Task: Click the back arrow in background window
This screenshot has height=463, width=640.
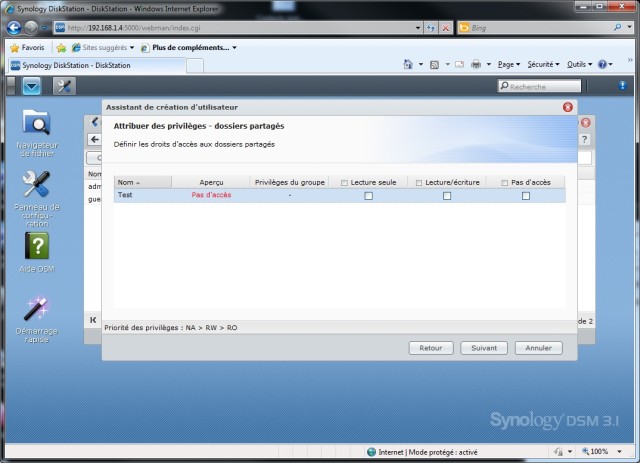Action: pos(95,139)
